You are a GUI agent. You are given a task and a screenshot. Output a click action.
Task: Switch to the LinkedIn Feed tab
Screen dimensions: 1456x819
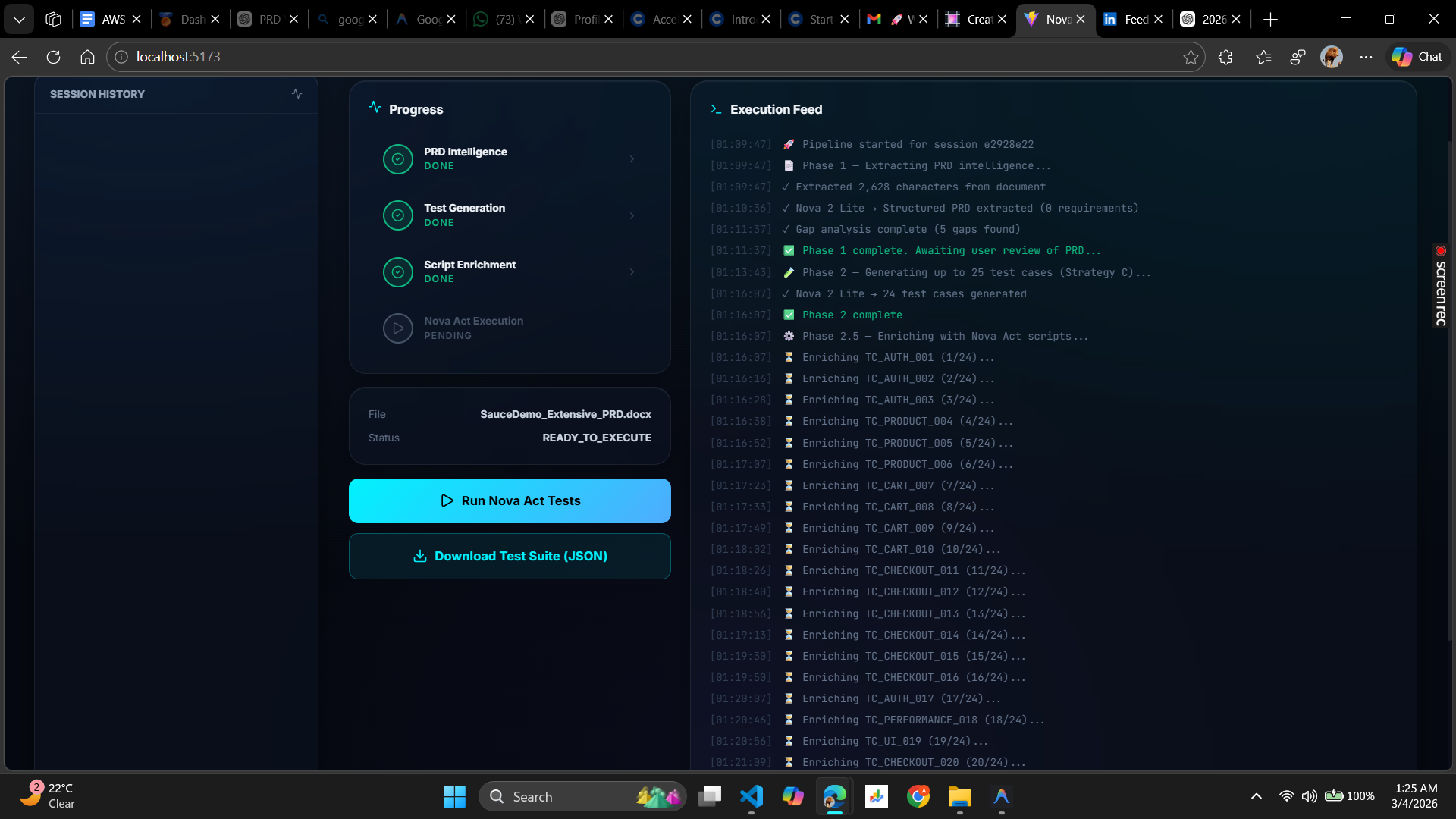pyautogui.click(x=1128, y=19)
